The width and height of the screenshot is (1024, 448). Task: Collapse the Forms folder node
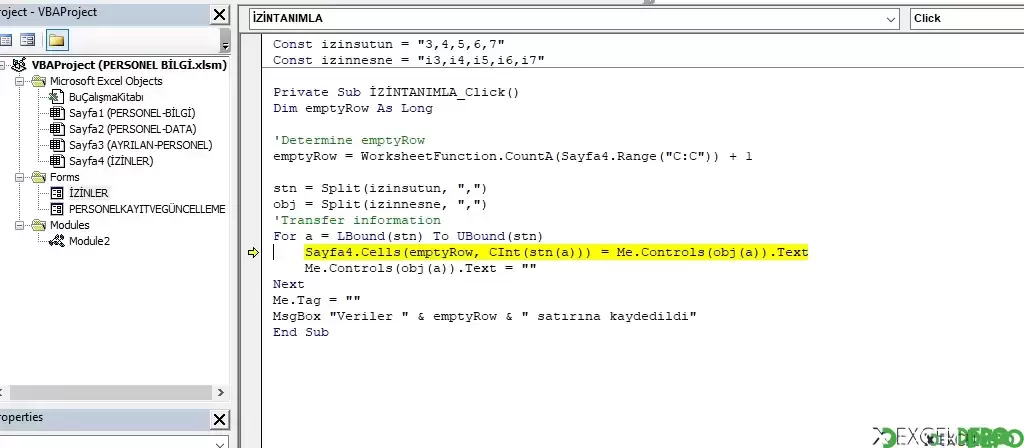tap(20, 178)
